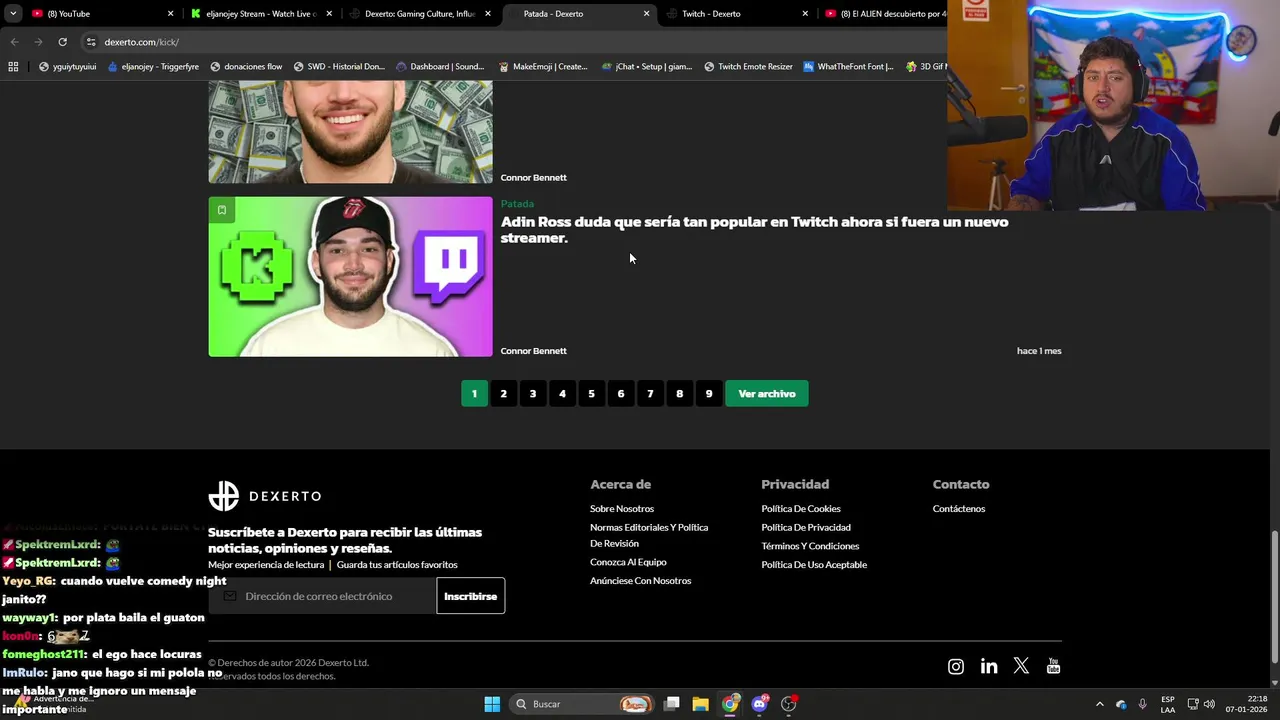
Task: Open the jChat Setup bookmark
Action: pos(647,67)
